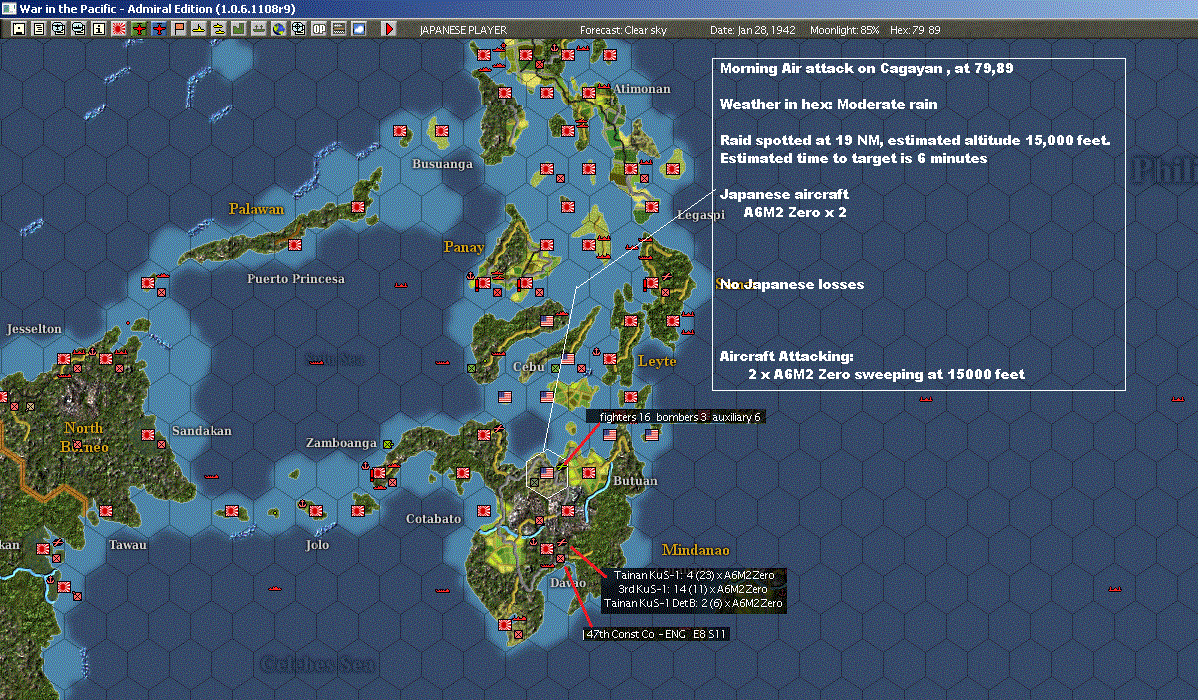Viewport: 1198px width, 700px height.
Task: Open the document list report icon
Action: pyautogui.click(x=38, y=29)
